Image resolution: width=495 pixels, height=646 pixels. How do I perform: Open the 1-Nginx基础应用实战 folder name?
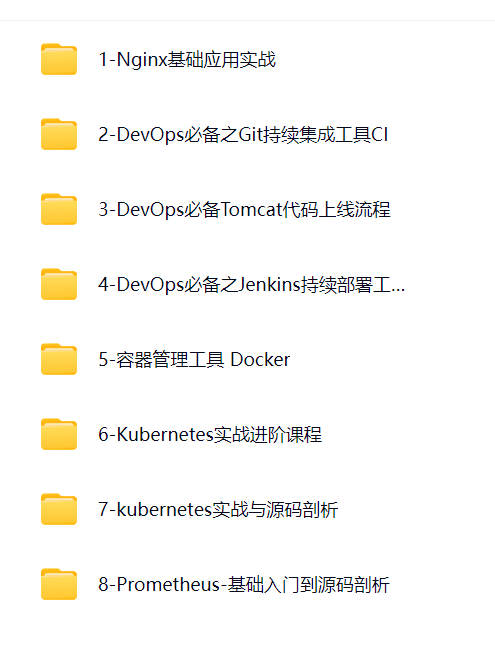[x=187, y=60]
